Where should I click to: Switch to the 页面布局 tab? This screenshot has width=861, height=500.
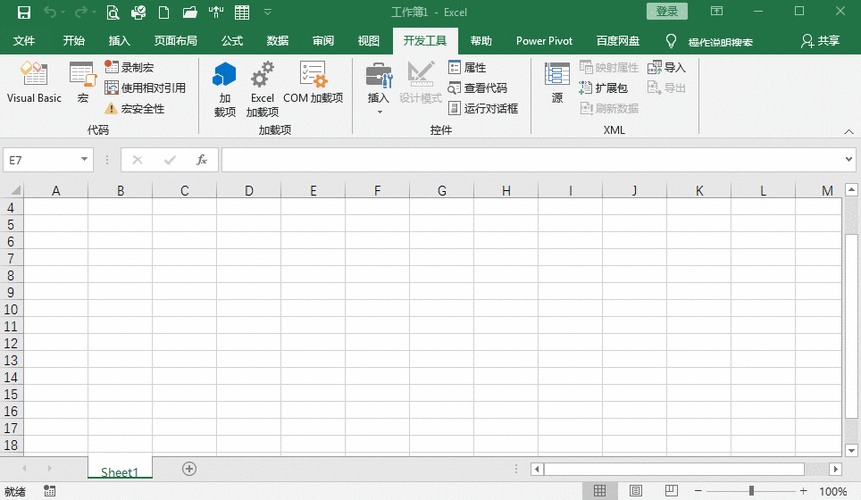pos(176,41)
